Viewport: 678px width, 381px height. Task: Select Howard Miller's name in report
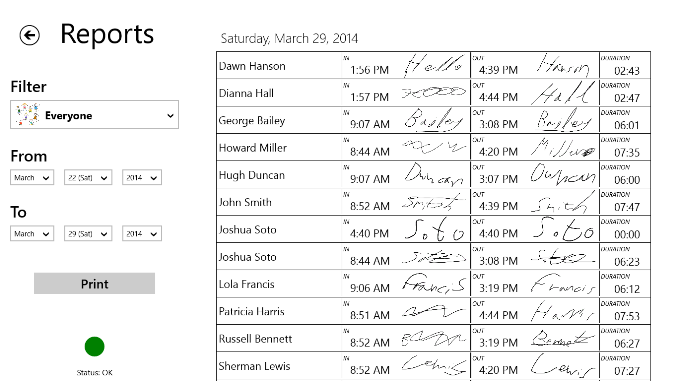click(253, 148)
